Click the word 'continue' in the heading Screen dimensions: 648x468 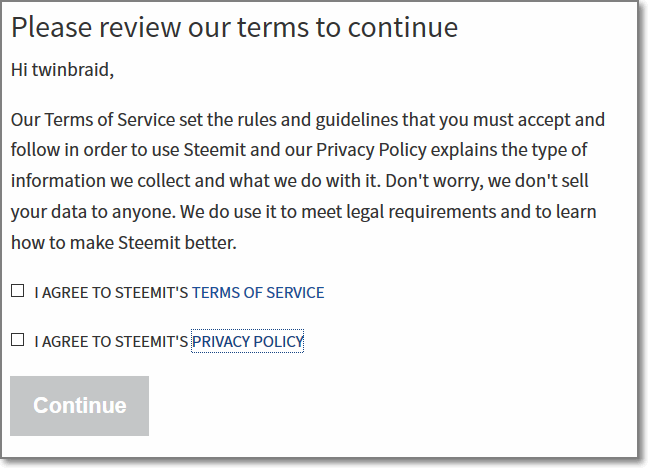(x=402, y=27)
